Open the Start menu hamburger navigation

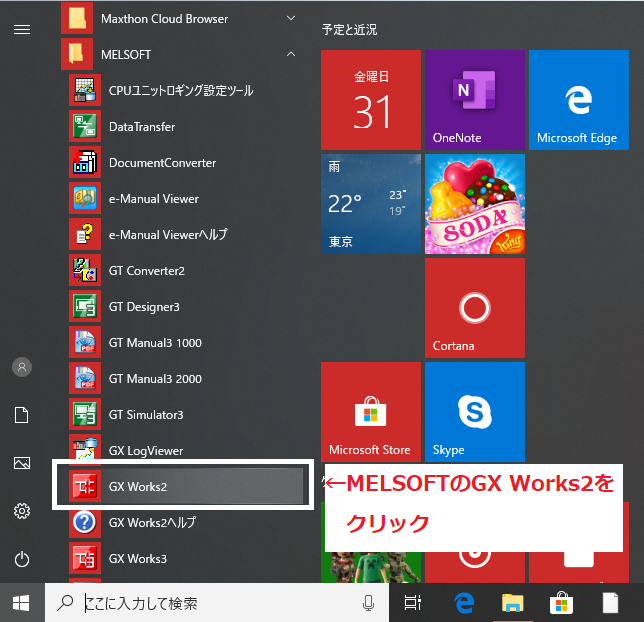22,30
